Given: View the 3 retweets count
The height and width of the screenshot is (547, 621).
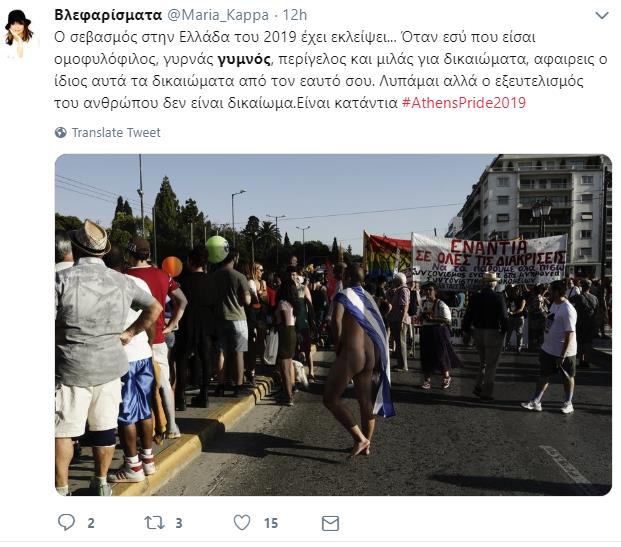Looking at the screenshot, I should (179, 523).
